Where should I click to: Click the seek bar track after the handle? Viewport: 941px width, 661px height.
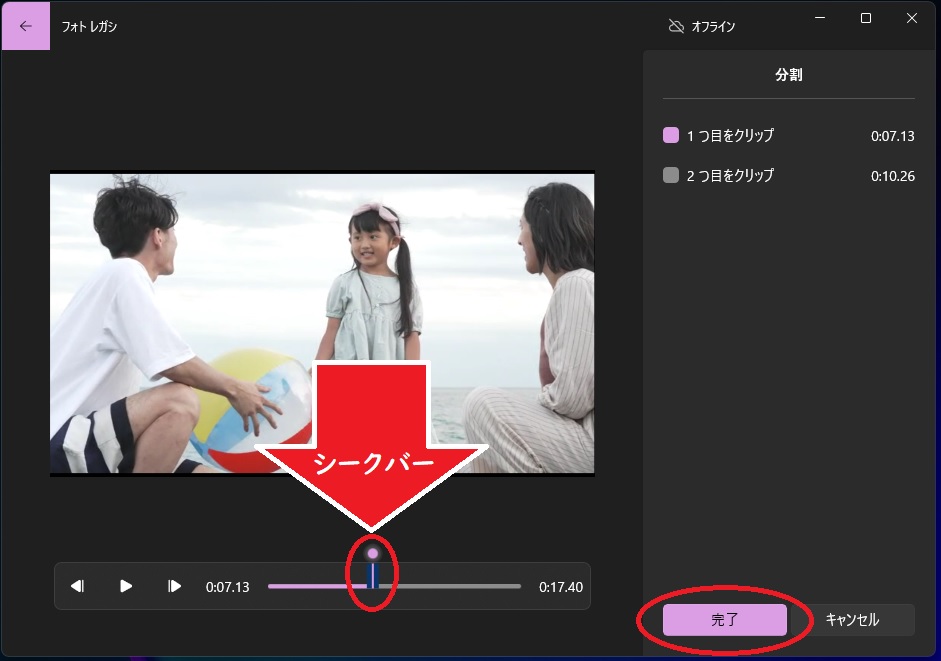pos(450,586)
